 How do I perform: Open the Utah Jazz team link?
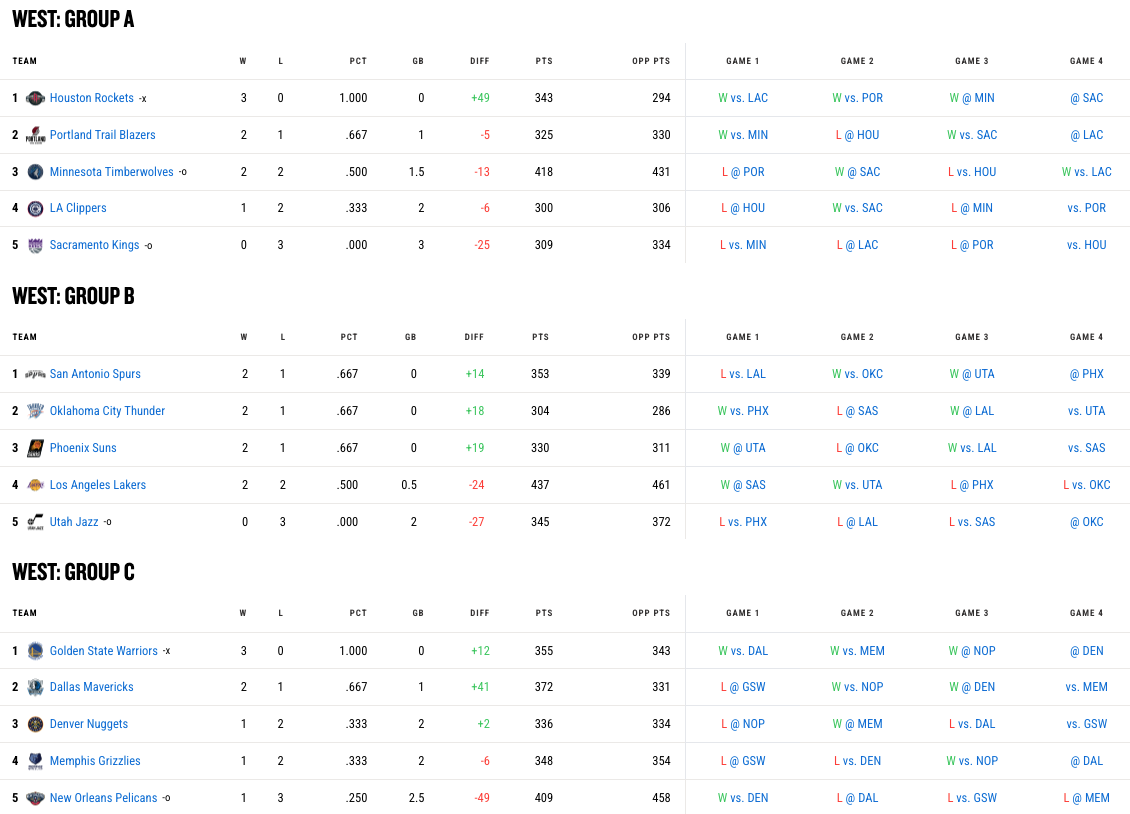pyautogui.click(x=74, y=522)
